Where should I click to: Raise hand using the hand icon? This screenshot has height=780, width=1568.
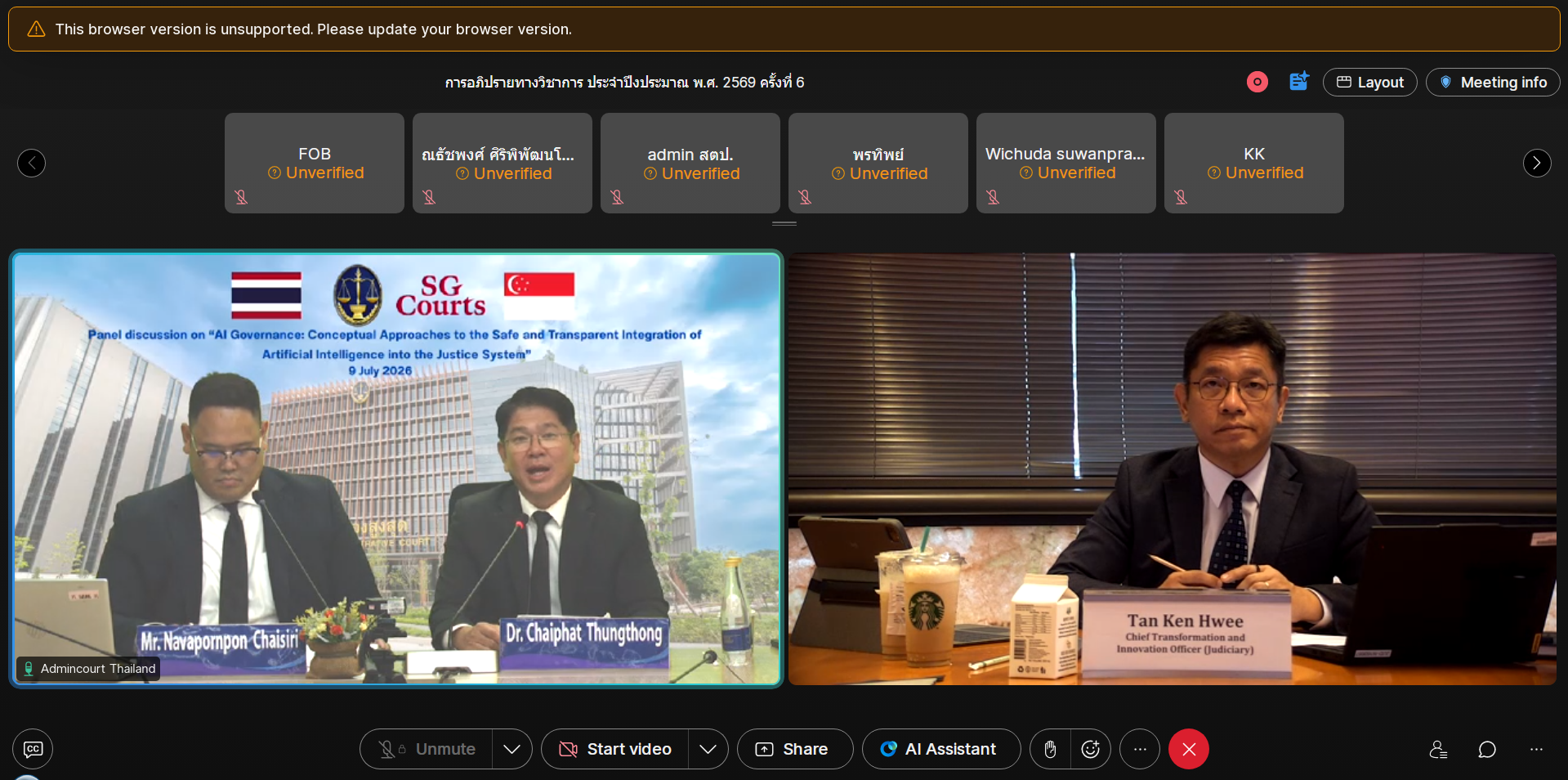pos(1050,749)
